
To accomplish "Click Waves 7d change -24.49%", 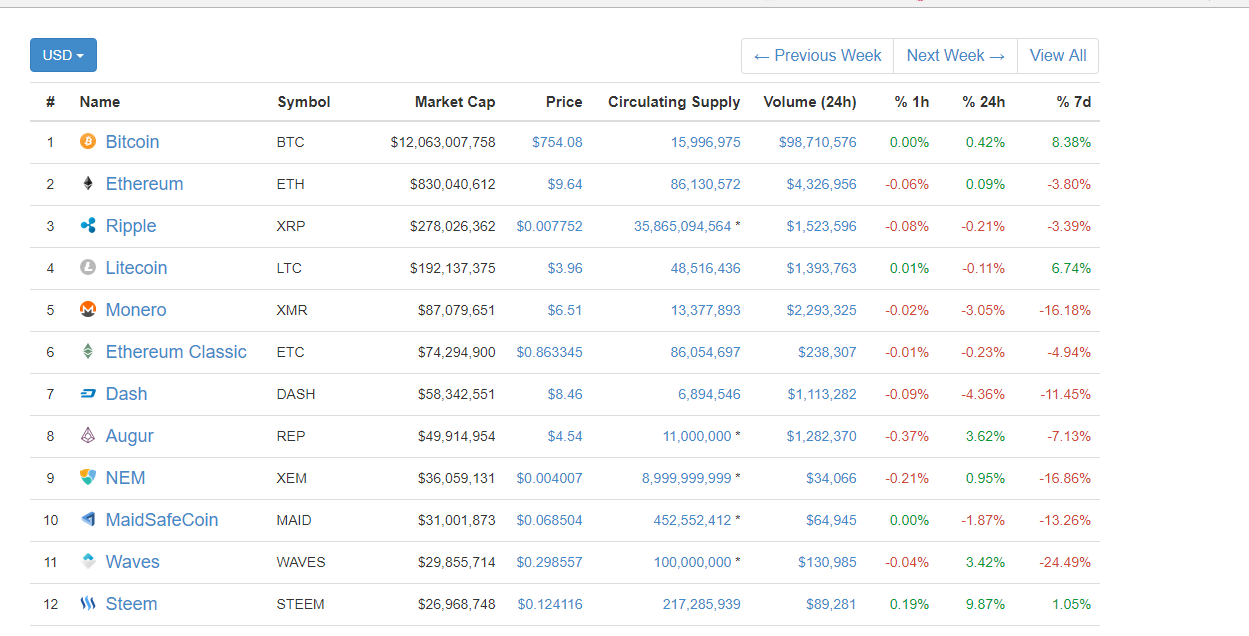I will click(x=1064, y=562).
